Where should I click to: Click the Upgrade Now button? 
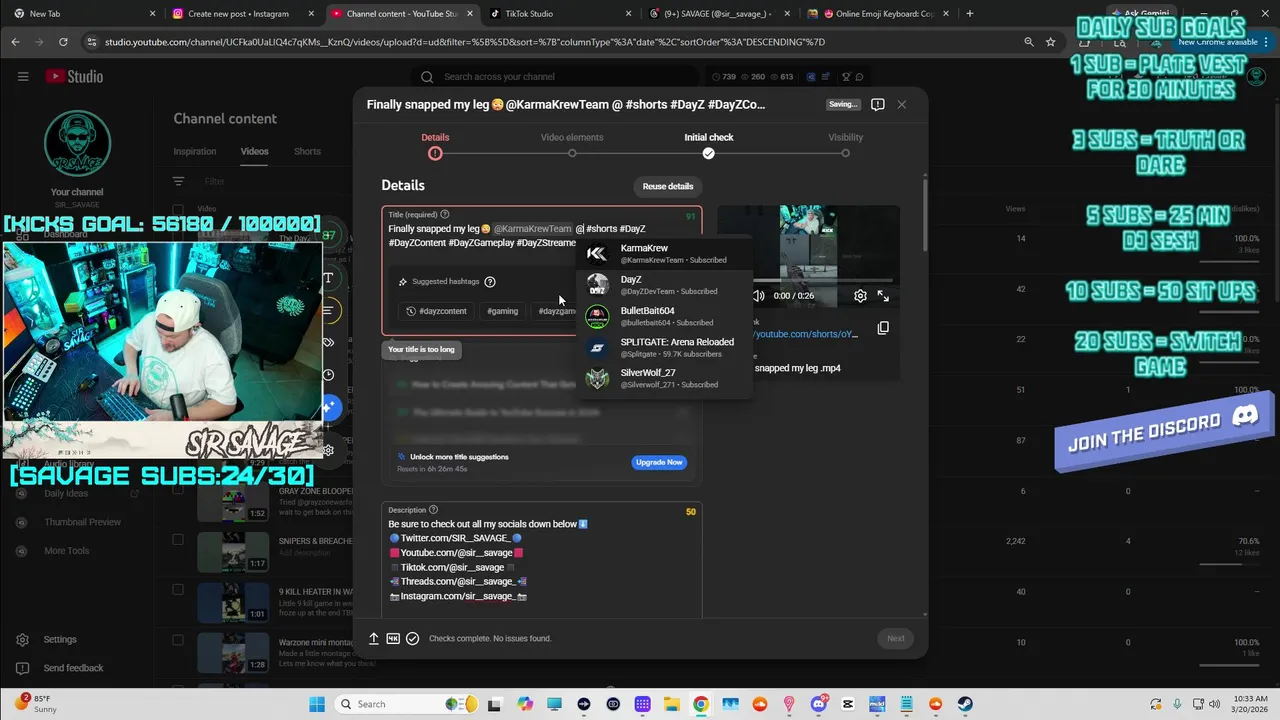coord(659,462)
